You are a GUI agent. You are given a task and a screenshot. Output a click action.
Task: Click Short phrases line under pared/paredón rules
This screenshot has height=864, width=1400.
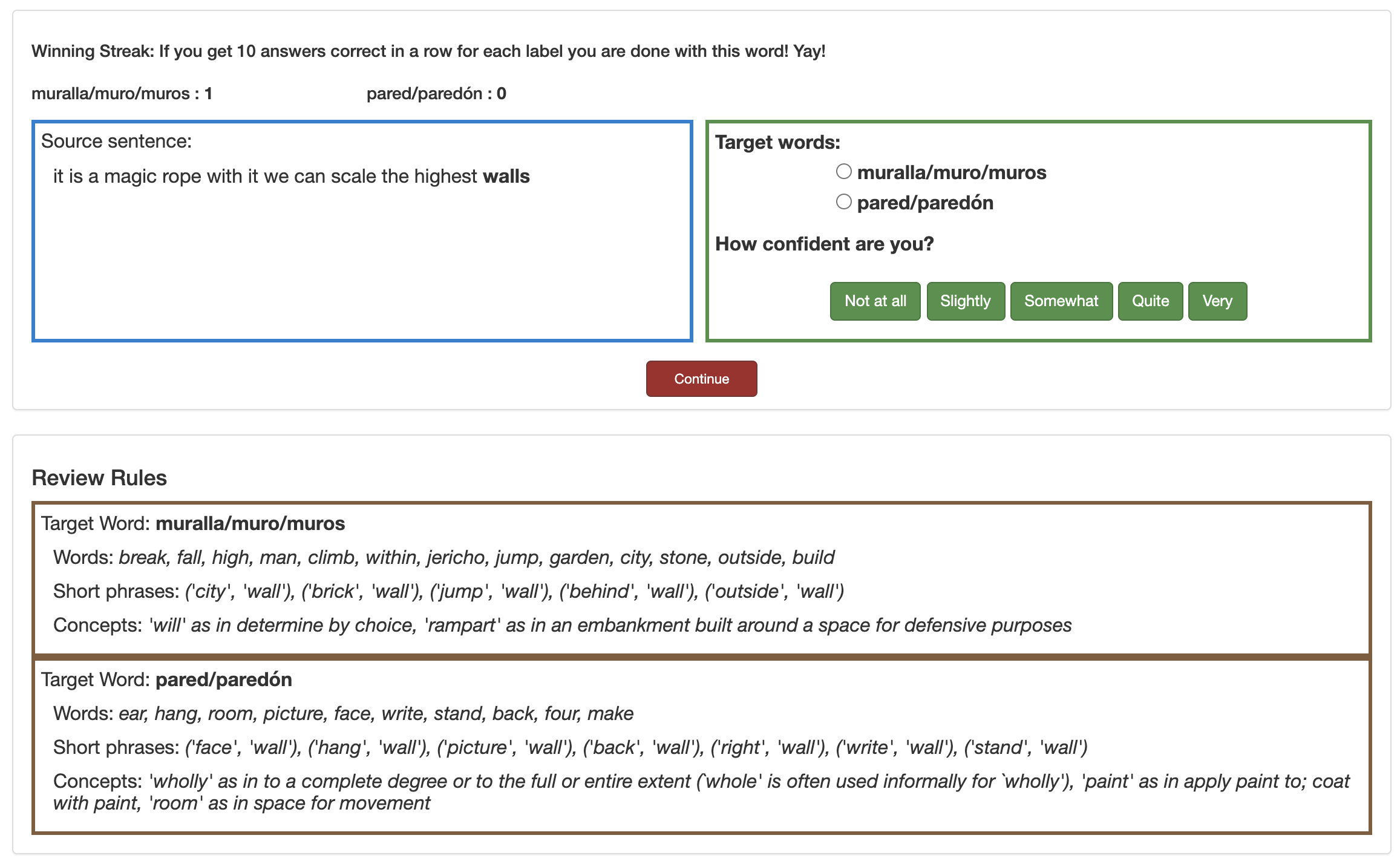[x=569, y=748]
